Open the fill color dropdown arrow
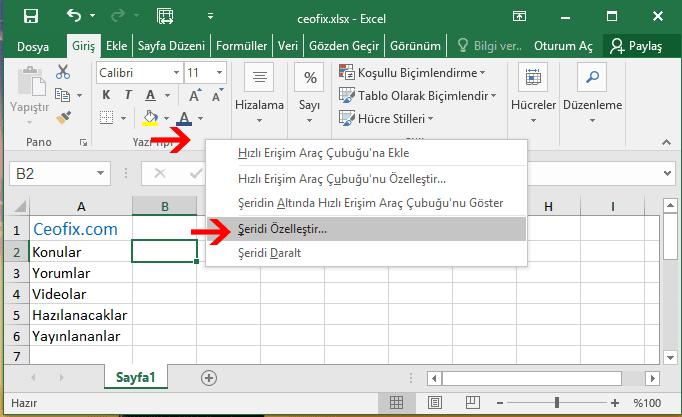 point(167,118)
